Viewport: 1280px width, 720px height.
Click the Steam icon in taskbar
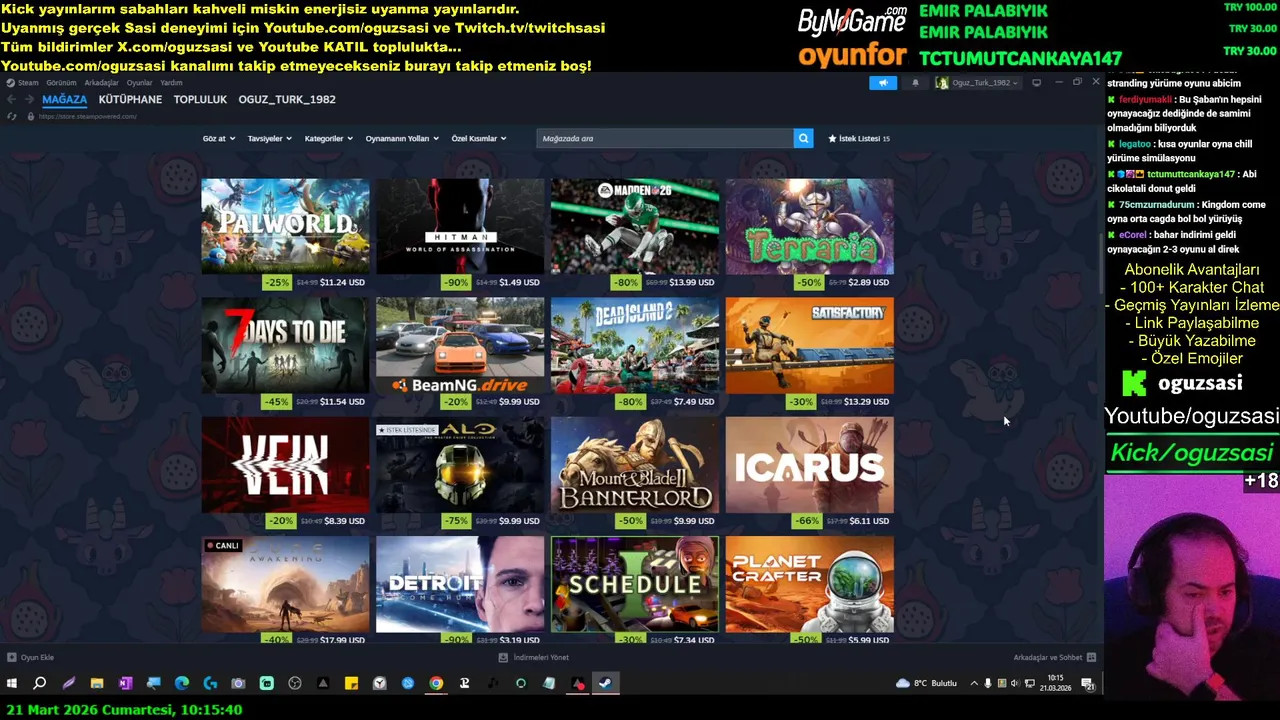tap(605, 683)
